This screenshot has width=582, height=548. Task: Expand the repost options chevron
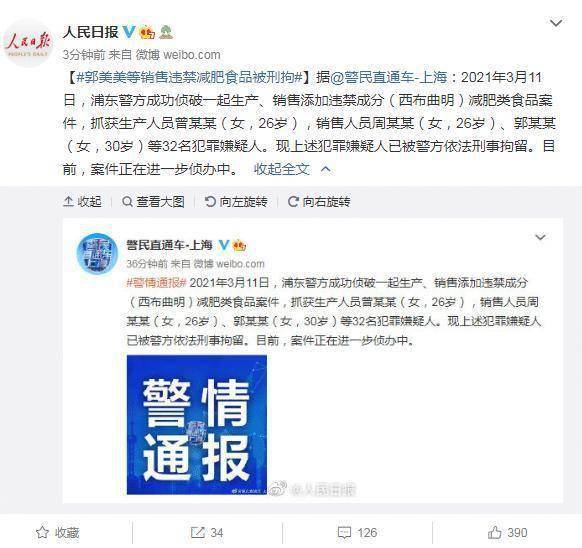pos(540,237)
